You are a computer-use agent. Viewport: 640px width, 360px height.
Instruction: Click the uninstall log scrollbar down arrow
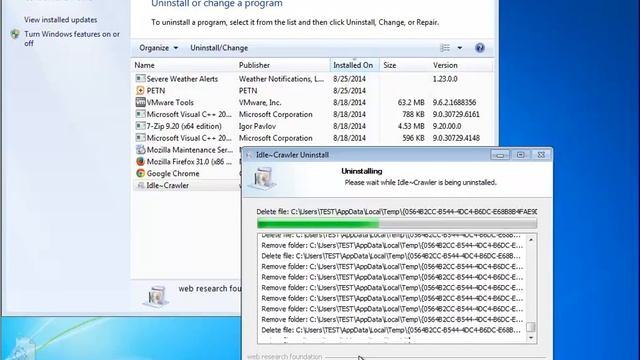pyautogui.click(x=531, y=338)
